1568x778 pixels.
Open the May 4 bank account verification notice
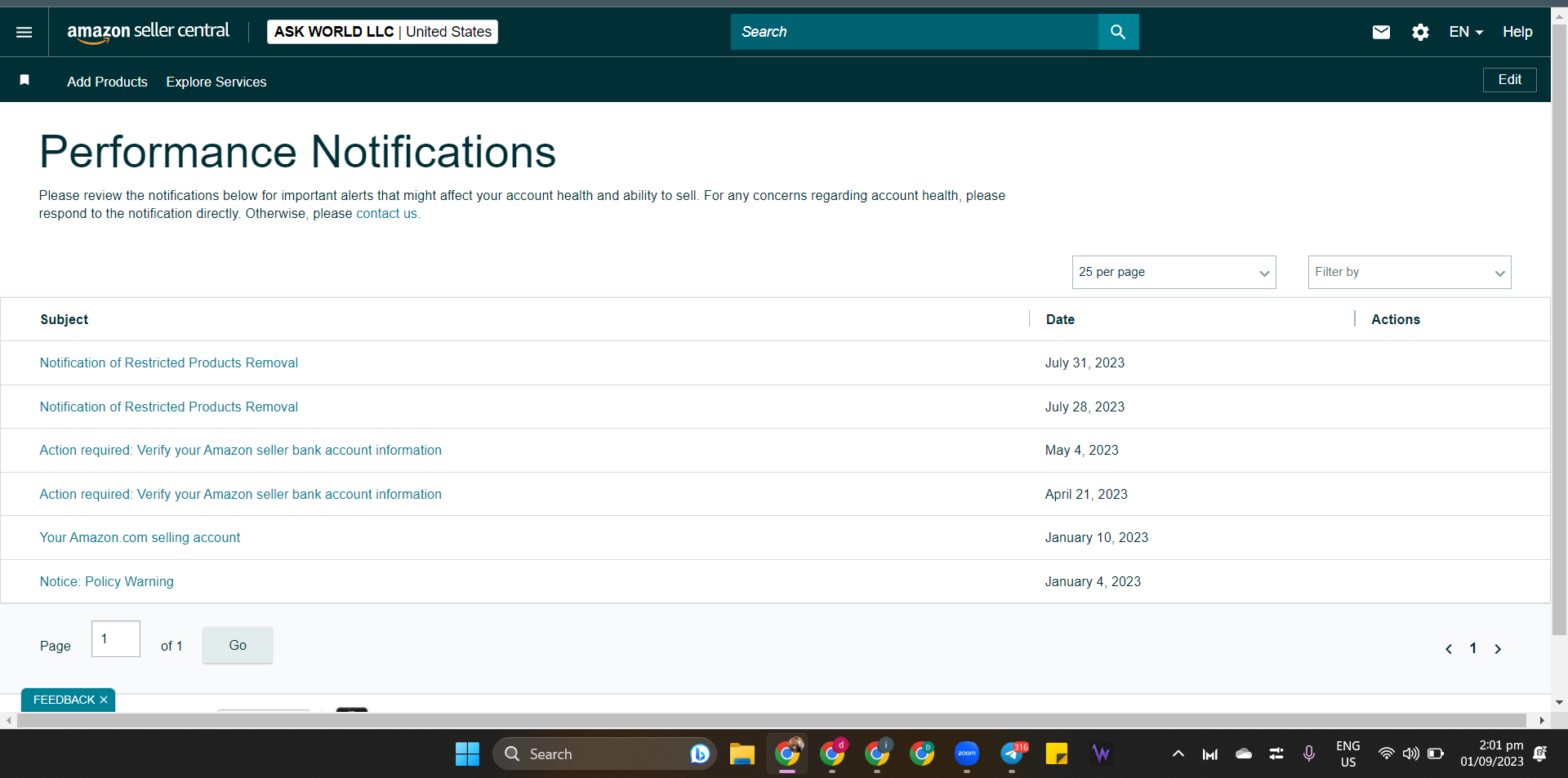point(241,450)
